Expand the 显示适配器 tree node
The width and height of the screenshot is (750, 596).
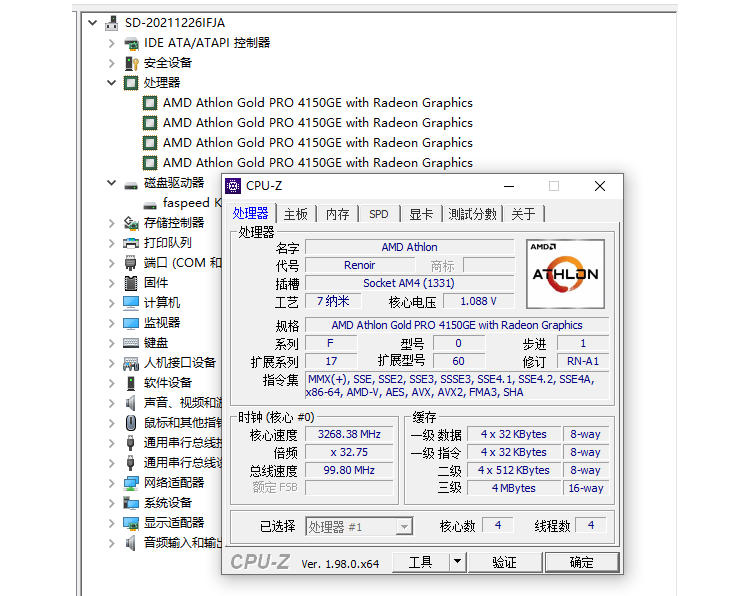pyautogui.click(x=112, y=523)
